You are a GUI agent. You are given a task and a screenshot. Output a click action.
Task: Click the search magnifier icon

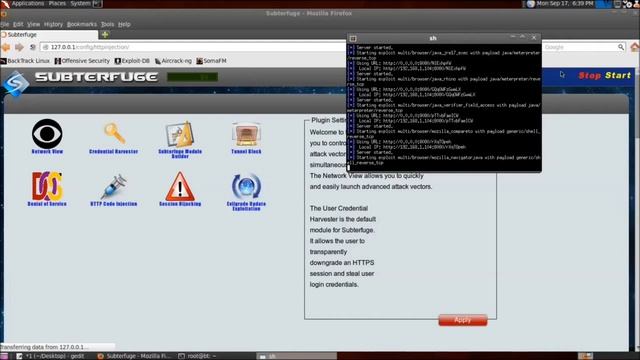pos(621,47)
